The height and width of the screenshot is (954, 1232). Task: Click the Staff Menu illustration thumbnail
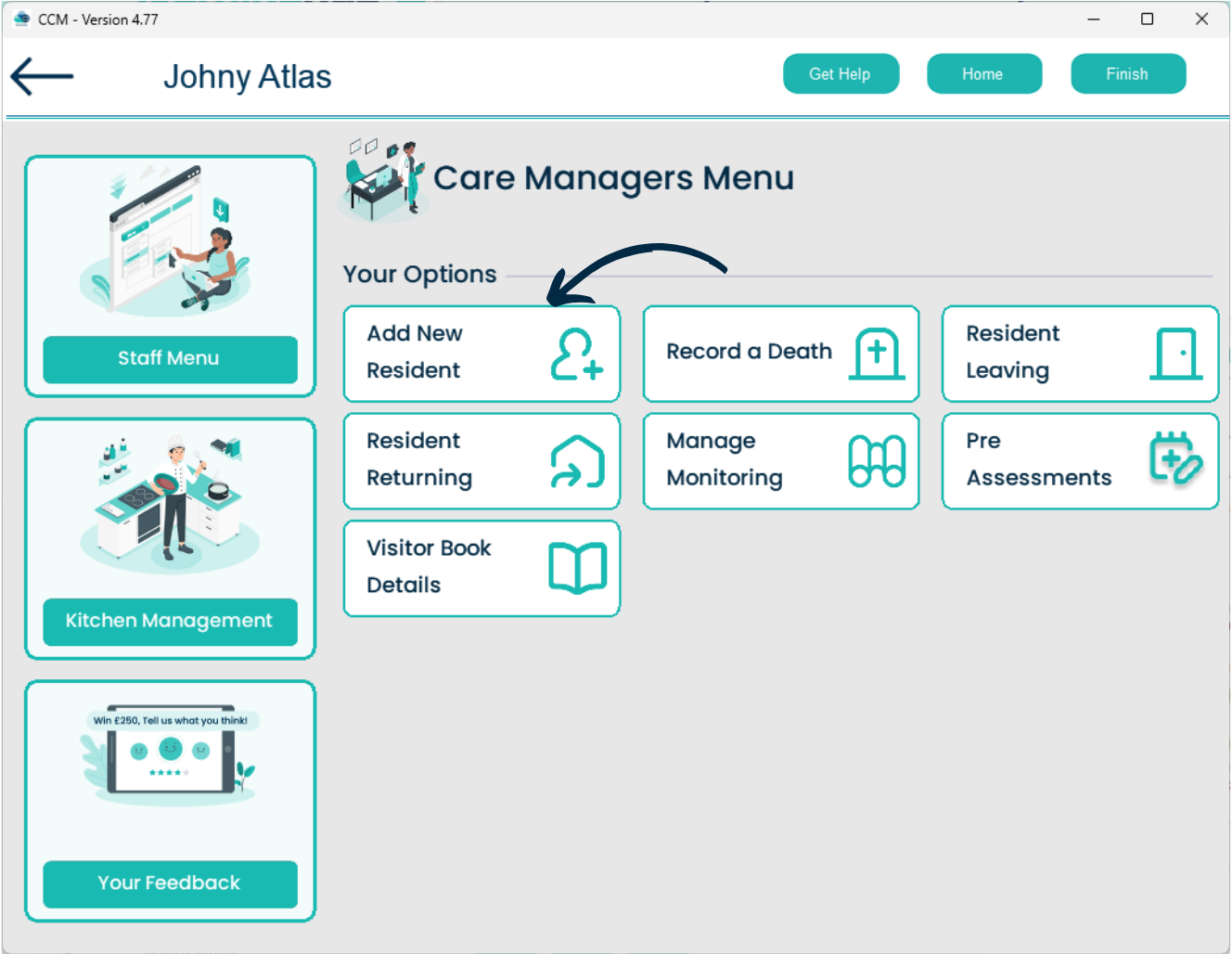click(x=167, y=241)
